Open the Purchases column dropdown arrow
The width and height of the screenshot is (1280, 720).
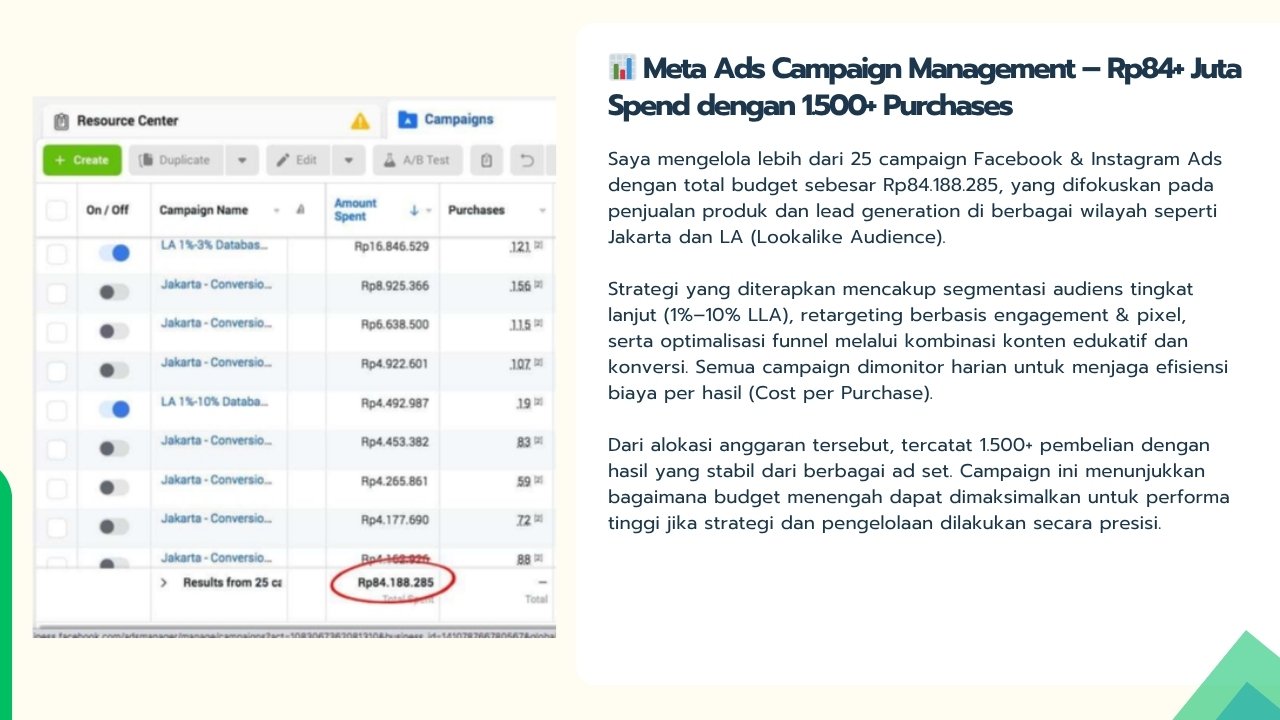[543, 210]
